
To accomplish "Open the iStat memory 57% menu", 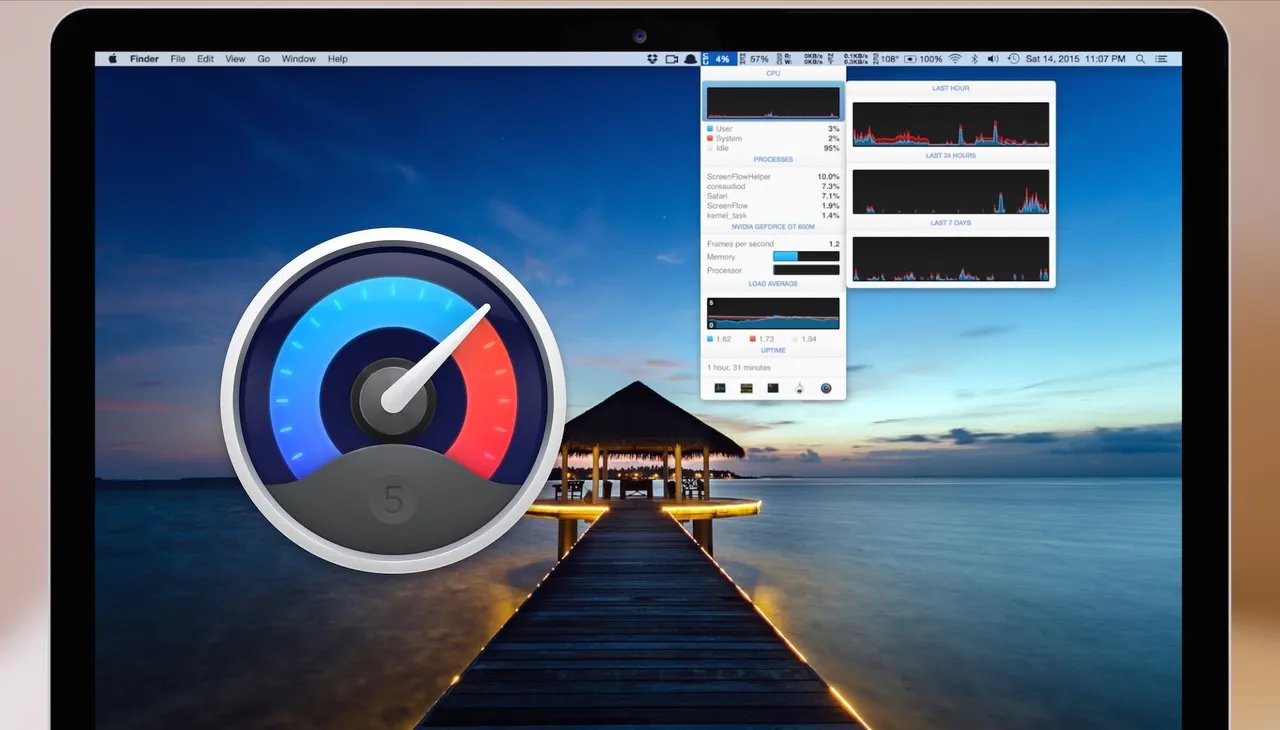I will point(755,59).
